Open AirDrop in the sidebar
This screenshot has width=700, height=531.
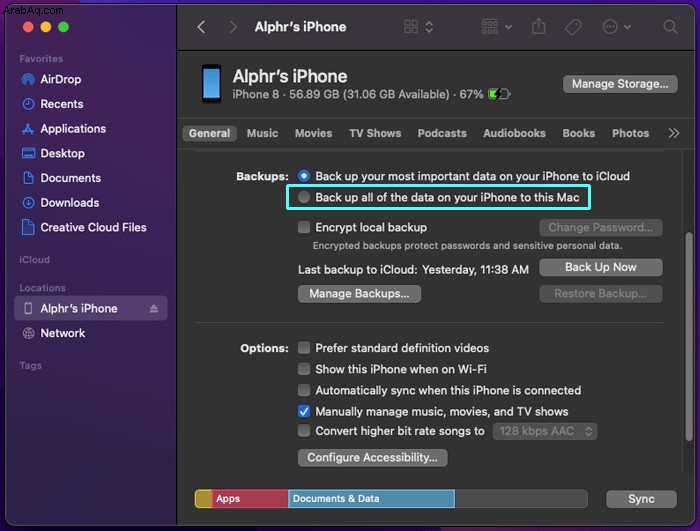pyautogui.click(x=61, y=80)
